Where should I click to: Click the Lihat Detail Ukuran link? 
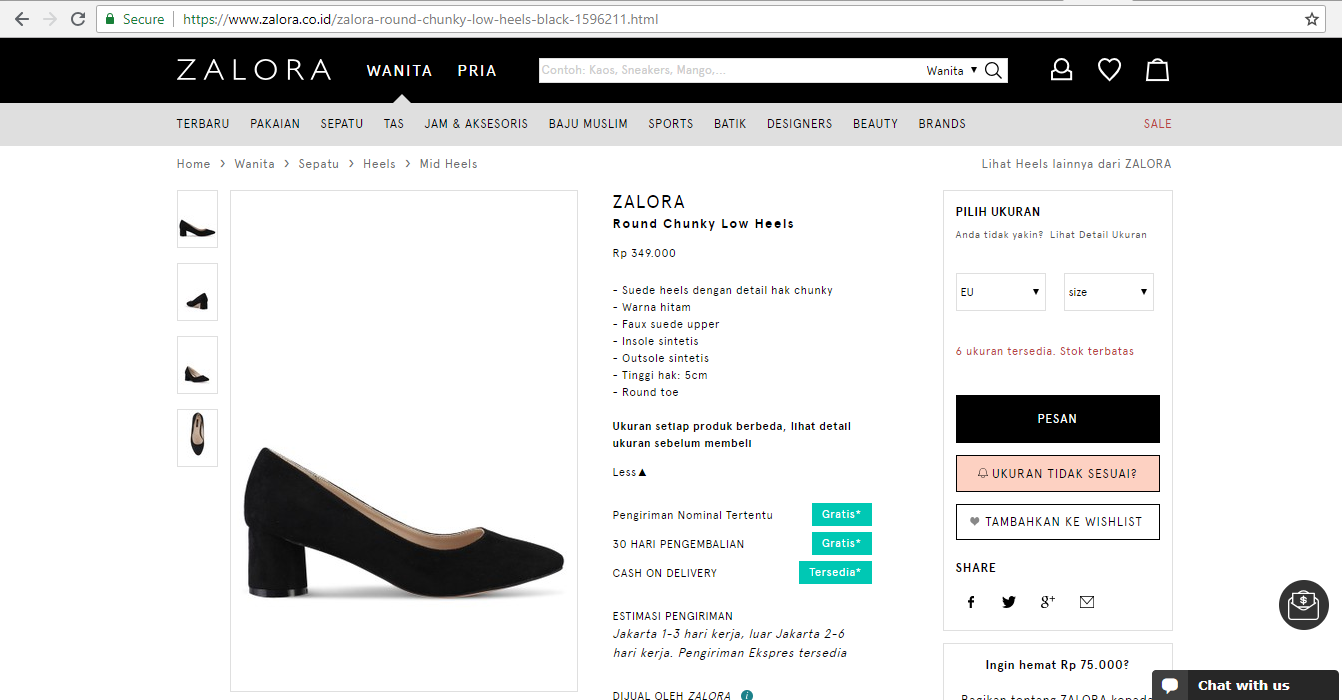click(1098, 235)
